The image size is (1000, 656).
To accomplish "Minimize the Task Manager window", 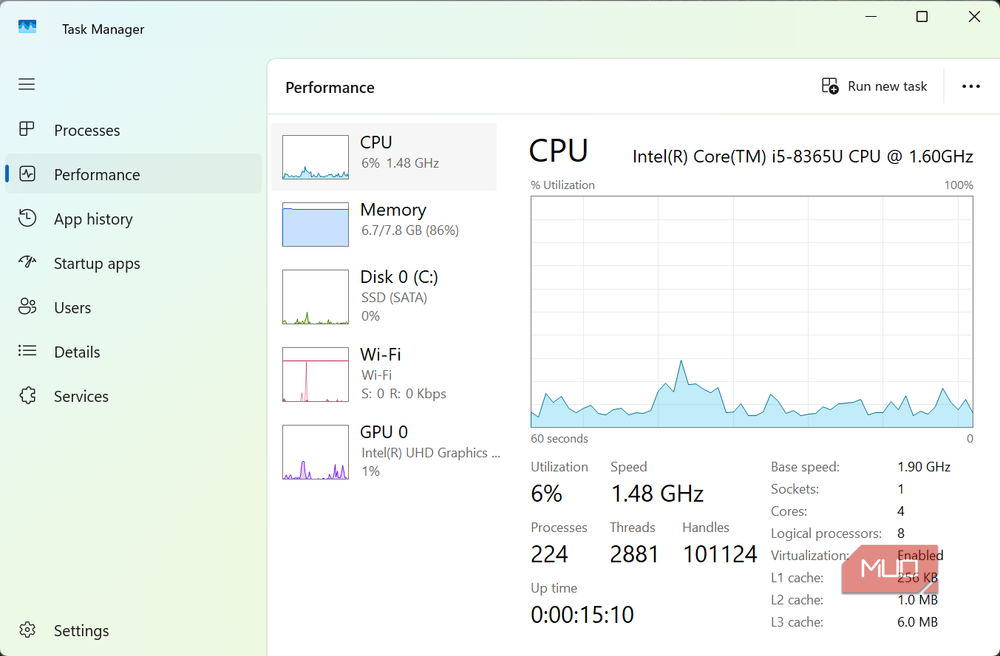I will click(871, 17).
